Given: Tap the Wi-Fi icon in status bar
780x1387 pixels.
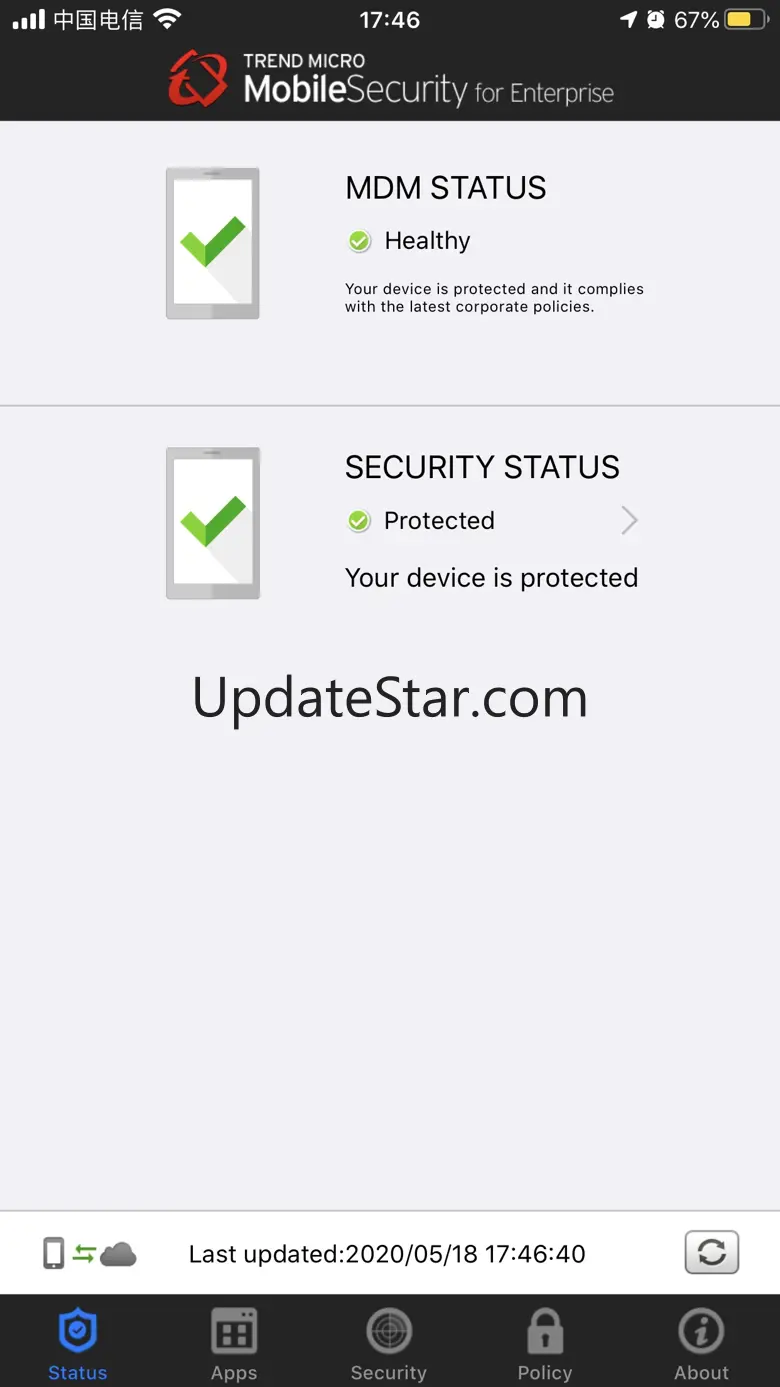Looking at the screenshot, I should pyautogui.click(x=167, y=19).
